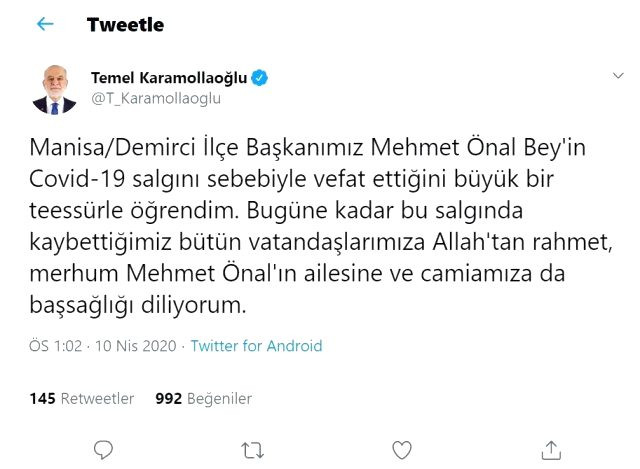640x469 pixels.
Task: Click the ÖS 1:02 timestamp
Action: (x=56, y=346)
